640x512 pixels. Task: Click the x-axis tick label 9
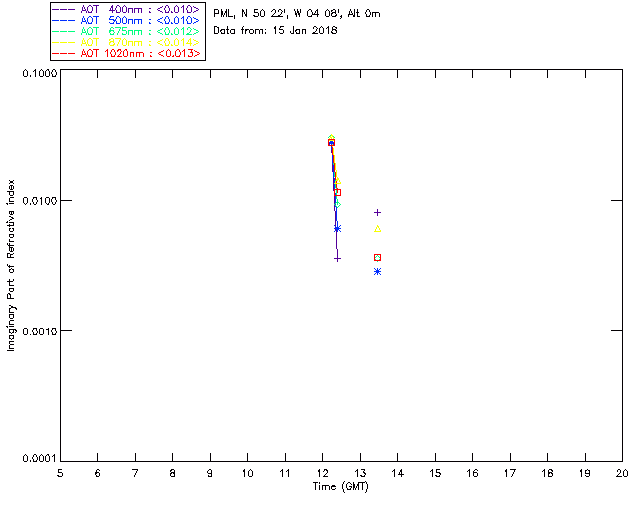coord(210,473)
